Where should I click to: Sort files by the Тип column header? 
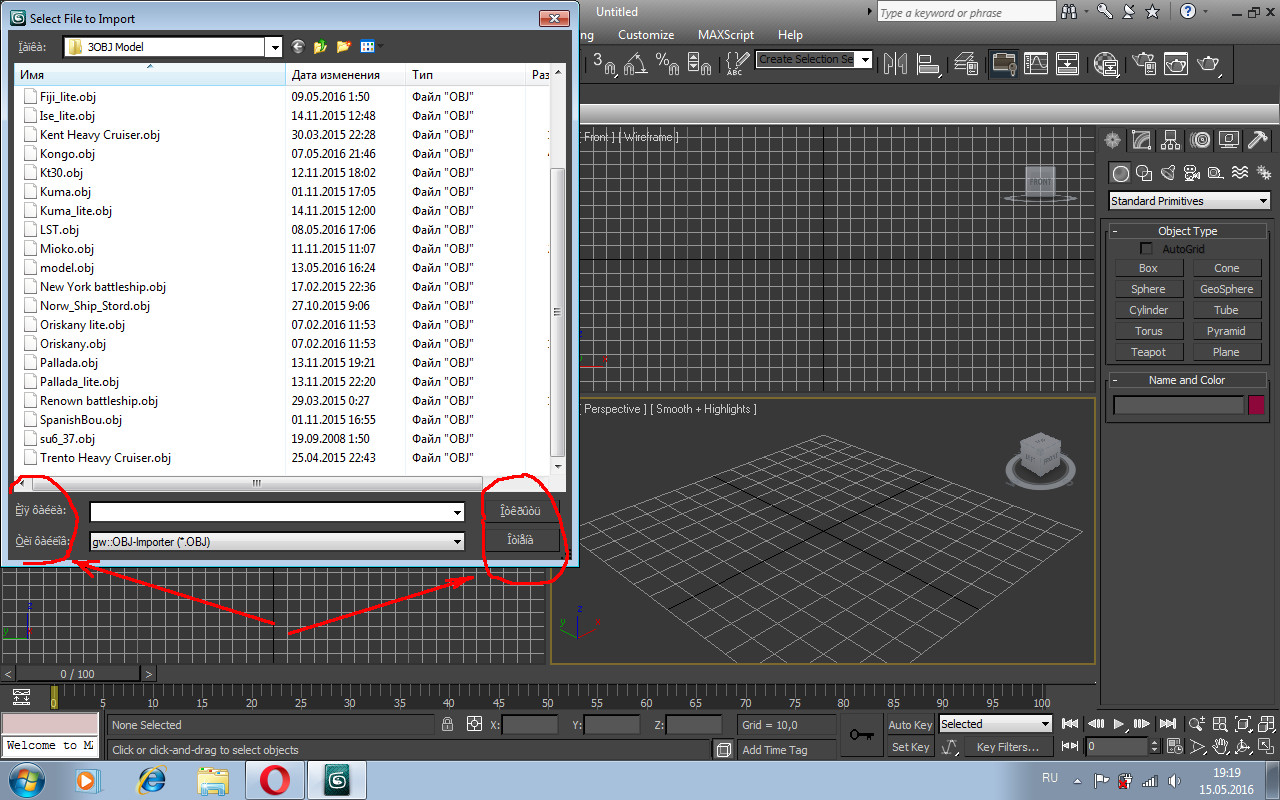466,75
